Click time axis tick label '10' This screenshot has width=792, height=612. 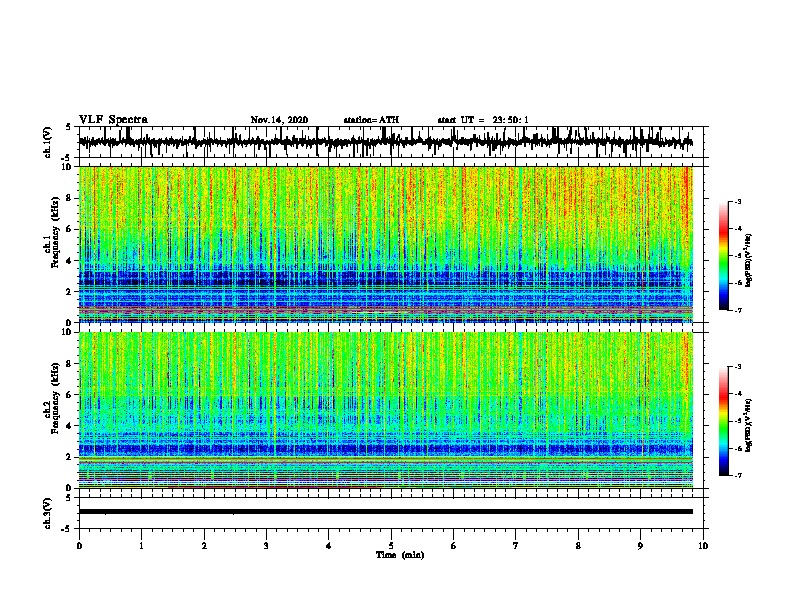point(703,546)
